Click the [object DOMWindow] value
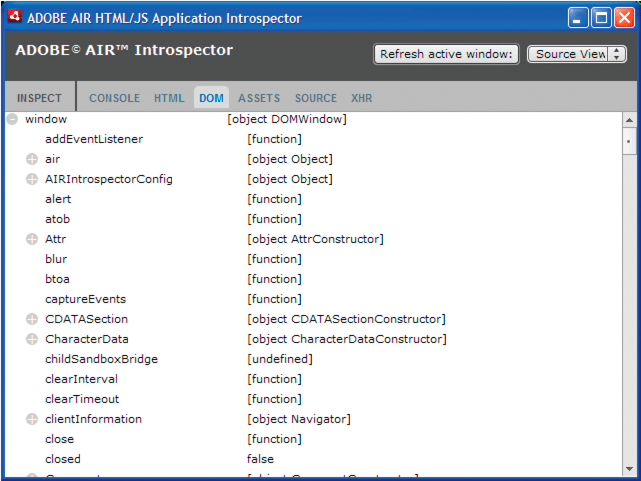Screen dimensions: 641x481 [287, 119]
